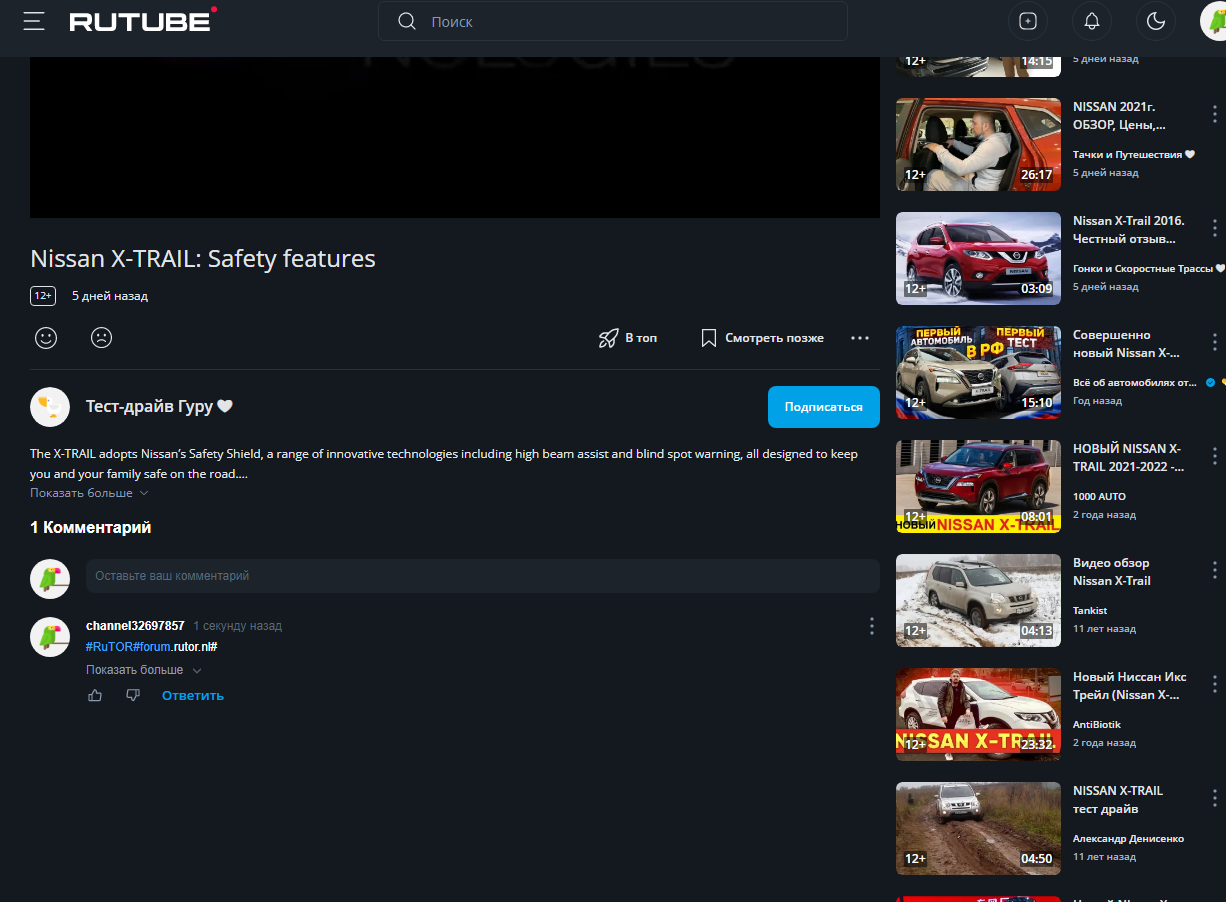Open options for Nissan X-Trail 2016 video
The width and height of the screenshot is (1226, 902).
pos(1215,228)
